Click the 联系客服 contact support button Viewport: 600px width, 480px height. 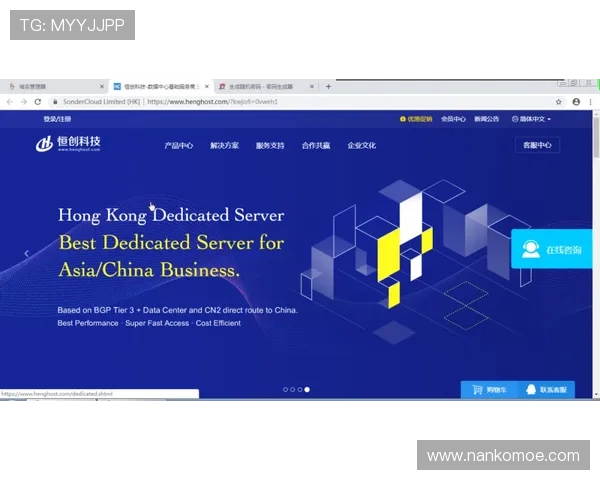coord(546,390)
